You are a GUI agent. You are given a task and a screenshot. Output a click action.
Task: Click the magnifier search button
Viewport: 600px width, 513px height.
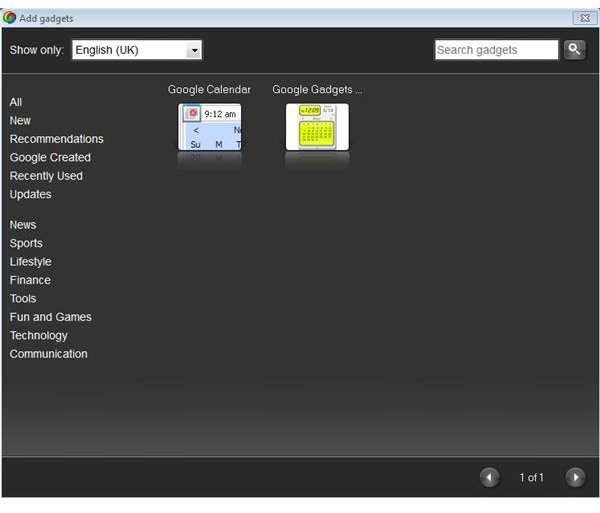coord(574,50)
